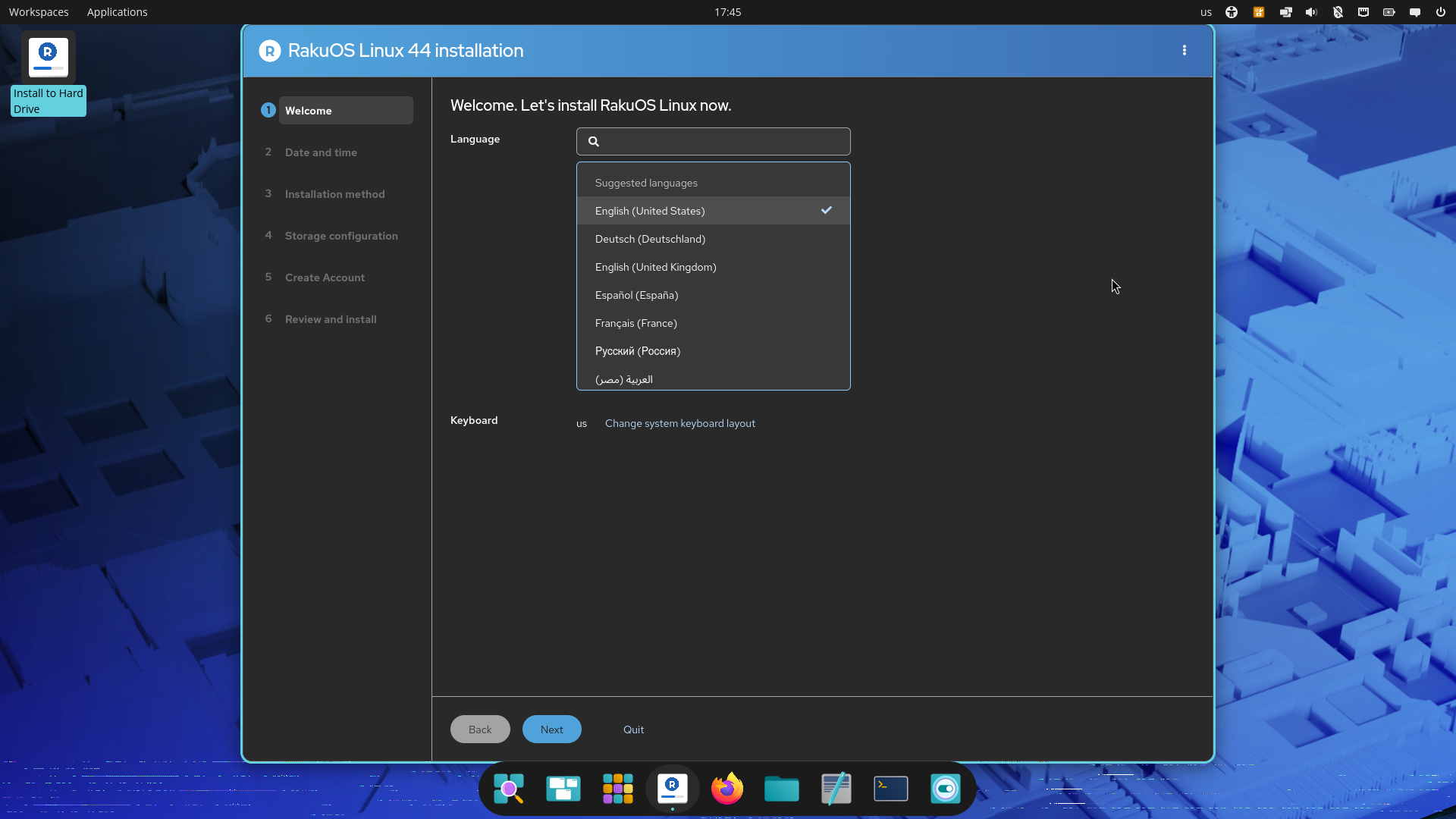
Task: Go to the Installation method step
Action: point(337,194)
